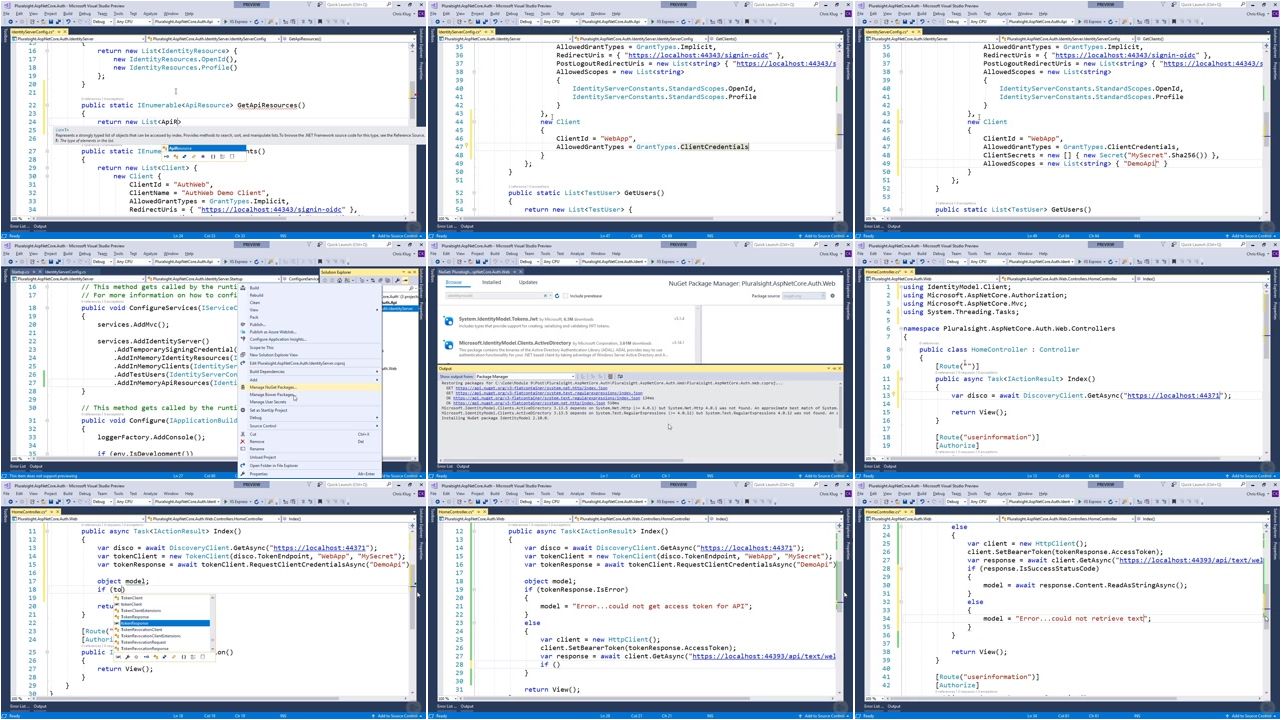The width and height of the screenshot is (1281, 720).
Task: Click the localhost:44371 link in the using IdentityModel.Client window
Action: coord(1172,395)
